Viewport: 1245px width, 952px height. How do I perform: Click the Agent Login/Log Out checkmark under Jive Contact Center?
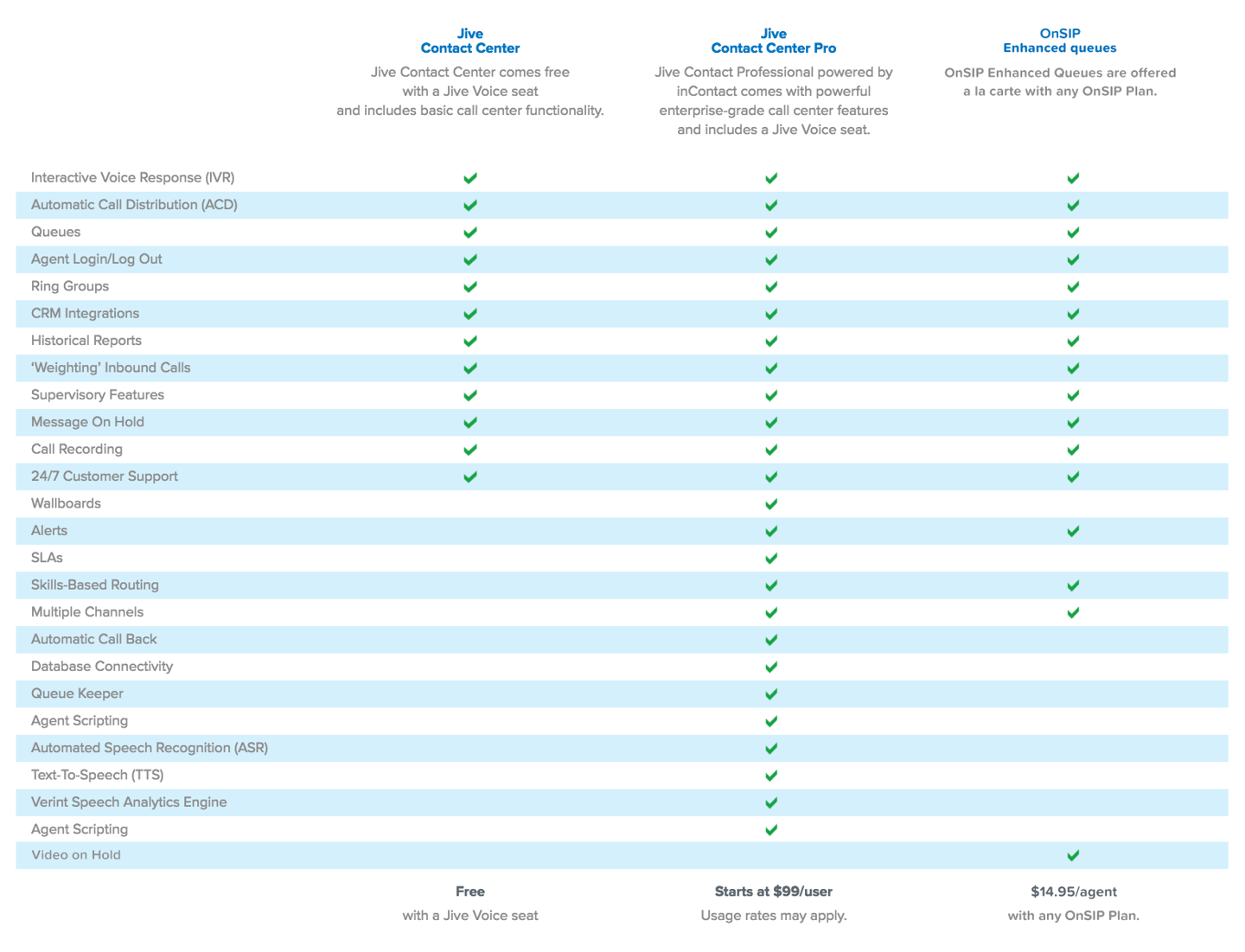pyautogui.click(x=470, y=259)
